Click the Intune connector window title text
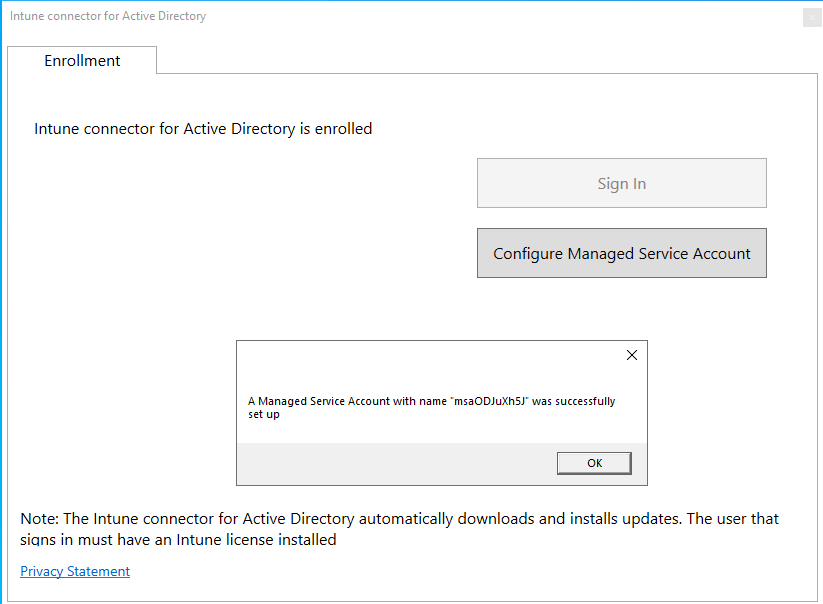823x604 pixels. (108, 16)
